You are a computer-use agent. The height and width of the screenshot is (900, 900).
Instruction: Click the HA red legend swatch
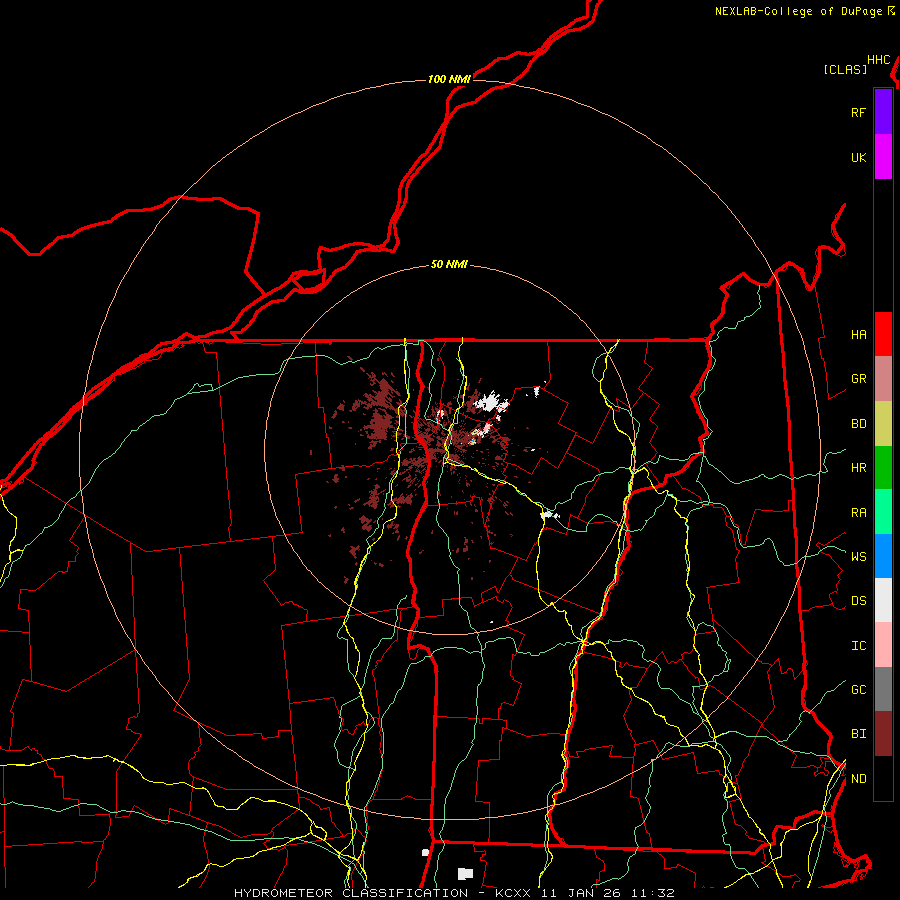point(883,334)
